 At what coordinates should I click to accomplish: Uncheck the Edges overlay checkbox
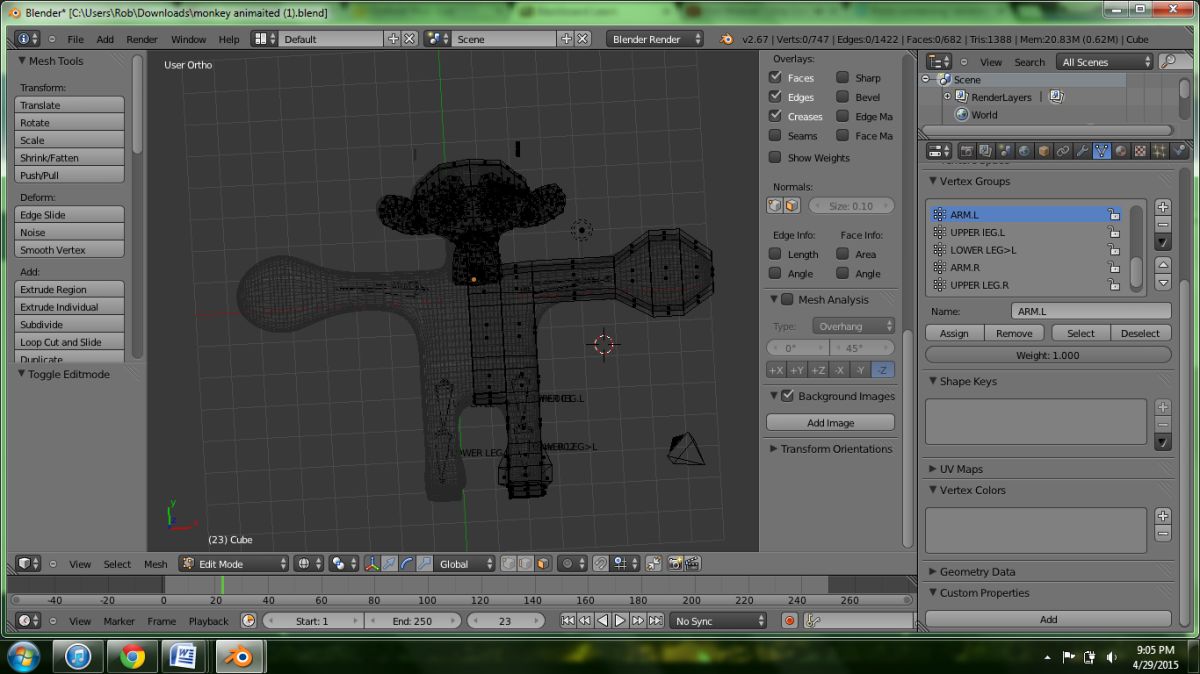pyautogui.click(x=775, y=96)
